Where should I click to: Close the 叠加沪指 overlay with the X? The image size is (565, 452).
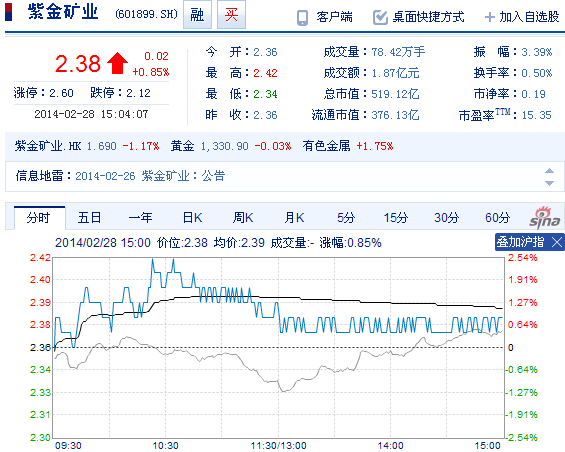(557, 242)
